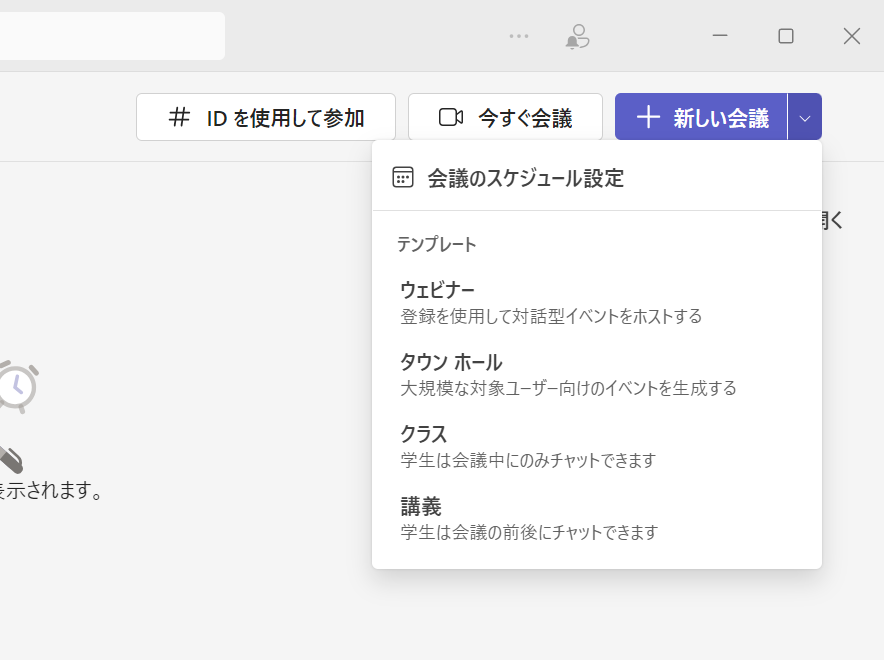Image resolution: width=884 pixels, height=660 pixels.
Task: Click the plus icon in 新しい会議
Action: click(x=648, y=117)
